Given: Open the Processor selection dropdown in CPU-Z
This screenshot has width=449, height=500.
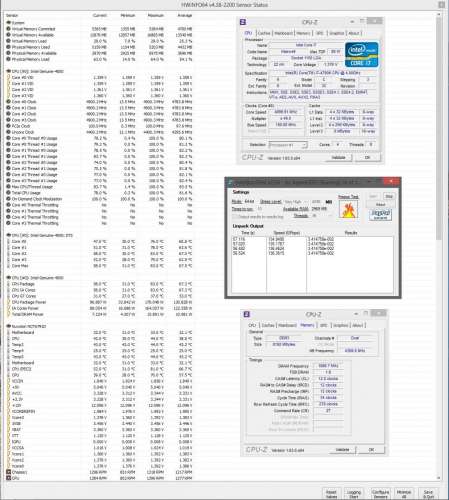Looking at the screenshot, I should point(288,145).
